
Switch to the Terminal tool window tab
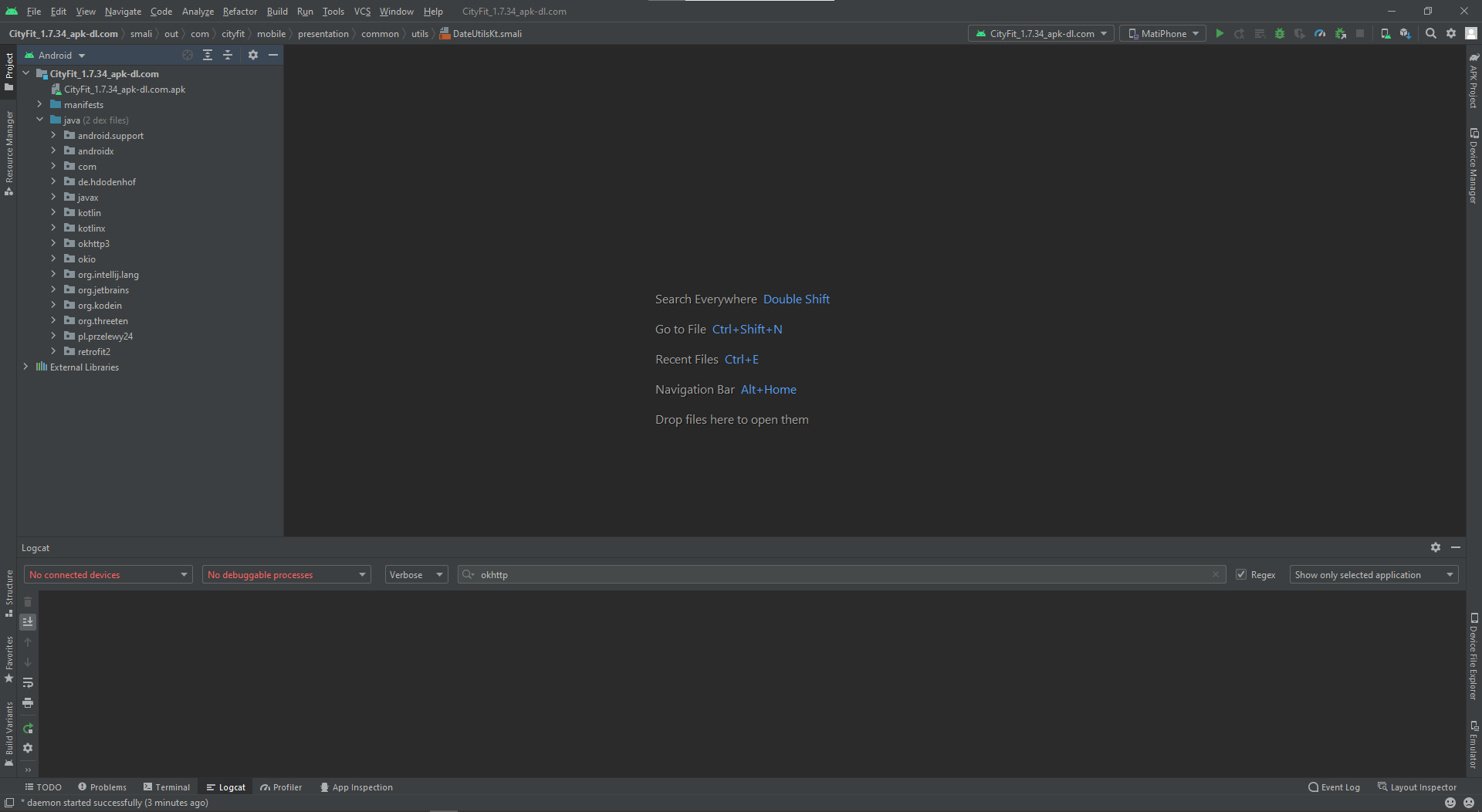click(167, 787)
